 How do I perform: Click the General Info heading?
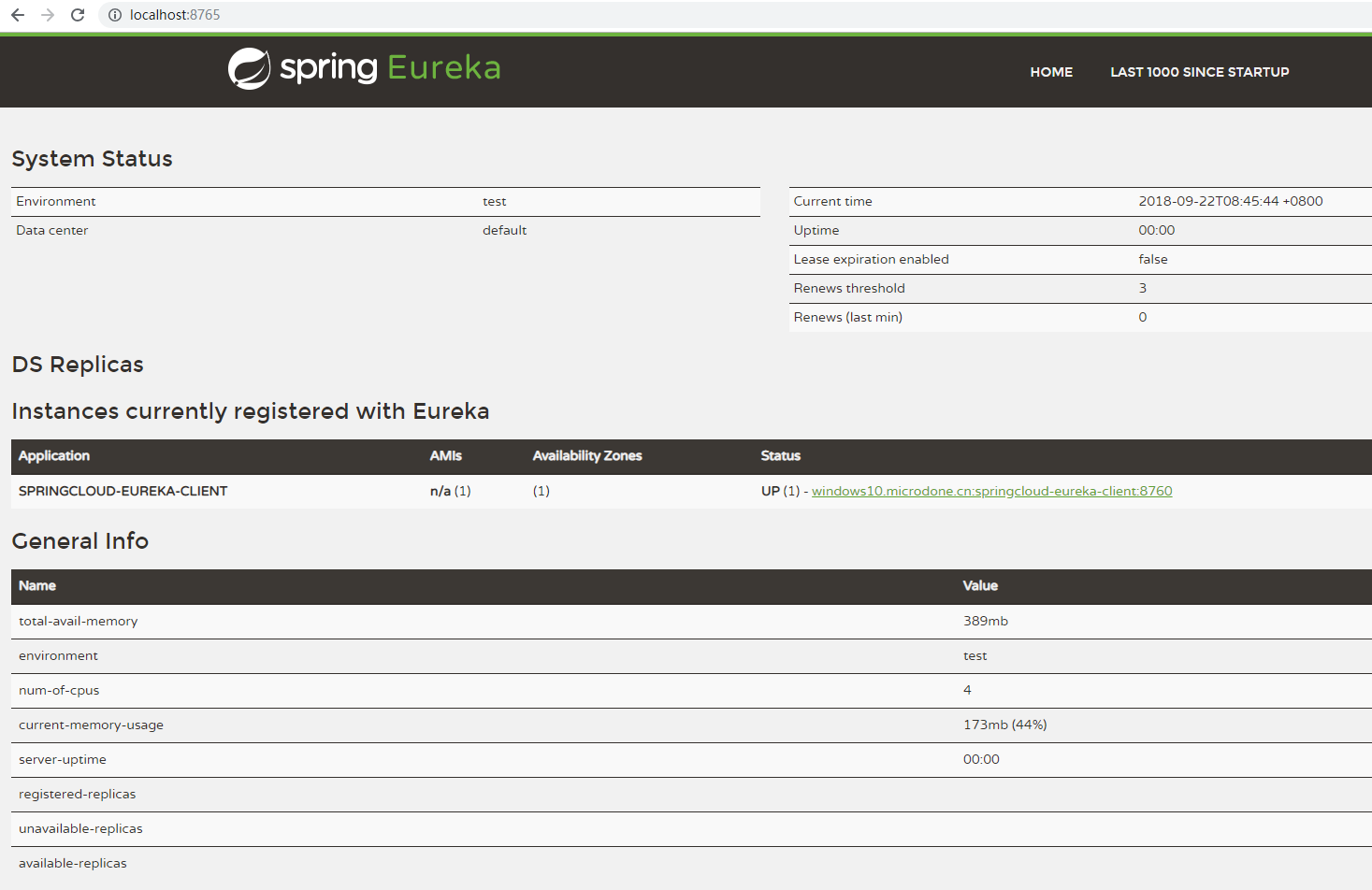[80, 541]
